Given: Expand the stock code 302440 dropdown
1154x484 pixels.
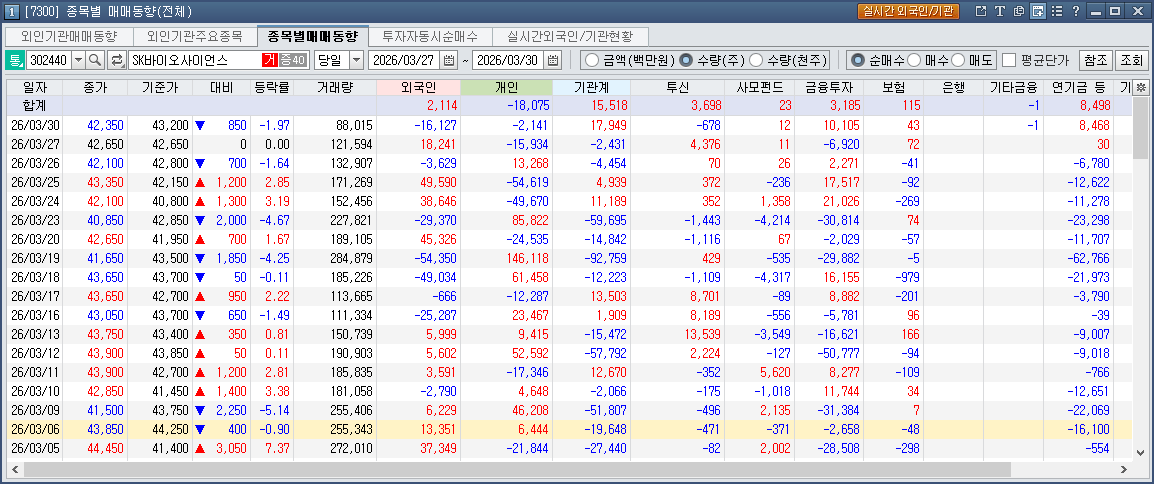Looking at the screenshot, I should pos(76,60).
